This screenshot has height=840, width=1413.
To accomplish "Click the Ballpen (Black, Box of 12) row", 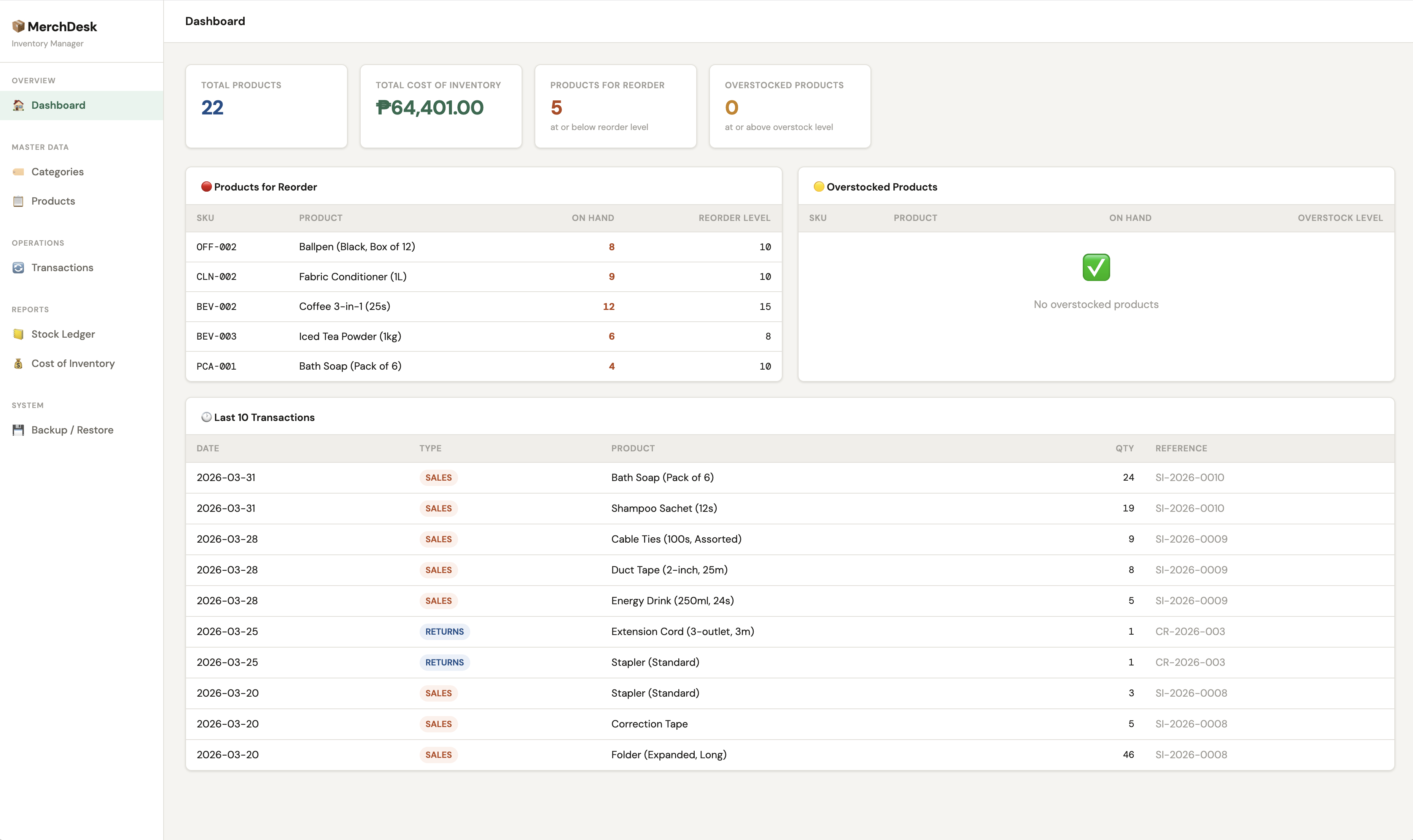I will tap(357, 247).
